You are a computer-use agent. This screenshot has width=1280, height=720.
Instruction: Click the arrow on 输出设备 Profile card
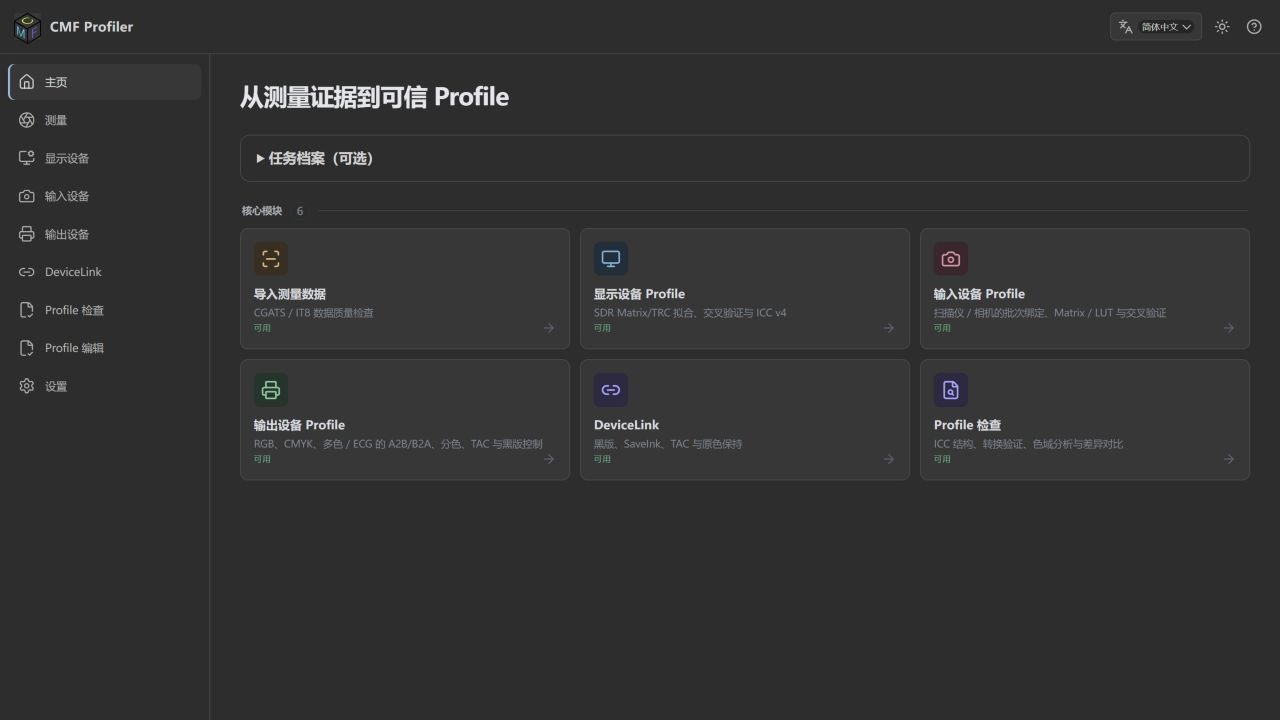click(x=549, y=459)
